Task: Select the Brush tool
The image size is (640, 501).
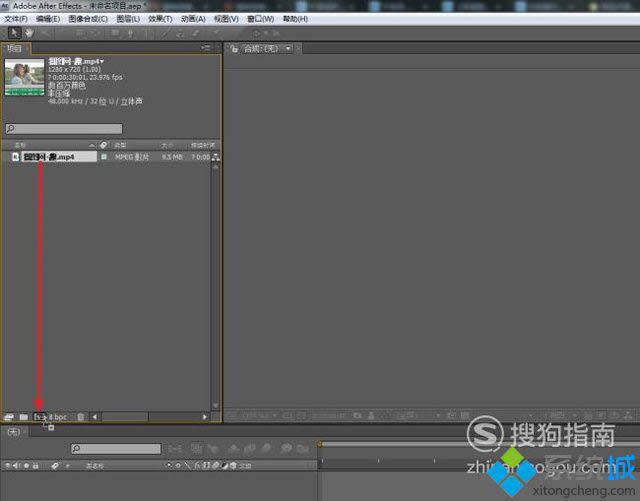Action: tap(165, 33)
